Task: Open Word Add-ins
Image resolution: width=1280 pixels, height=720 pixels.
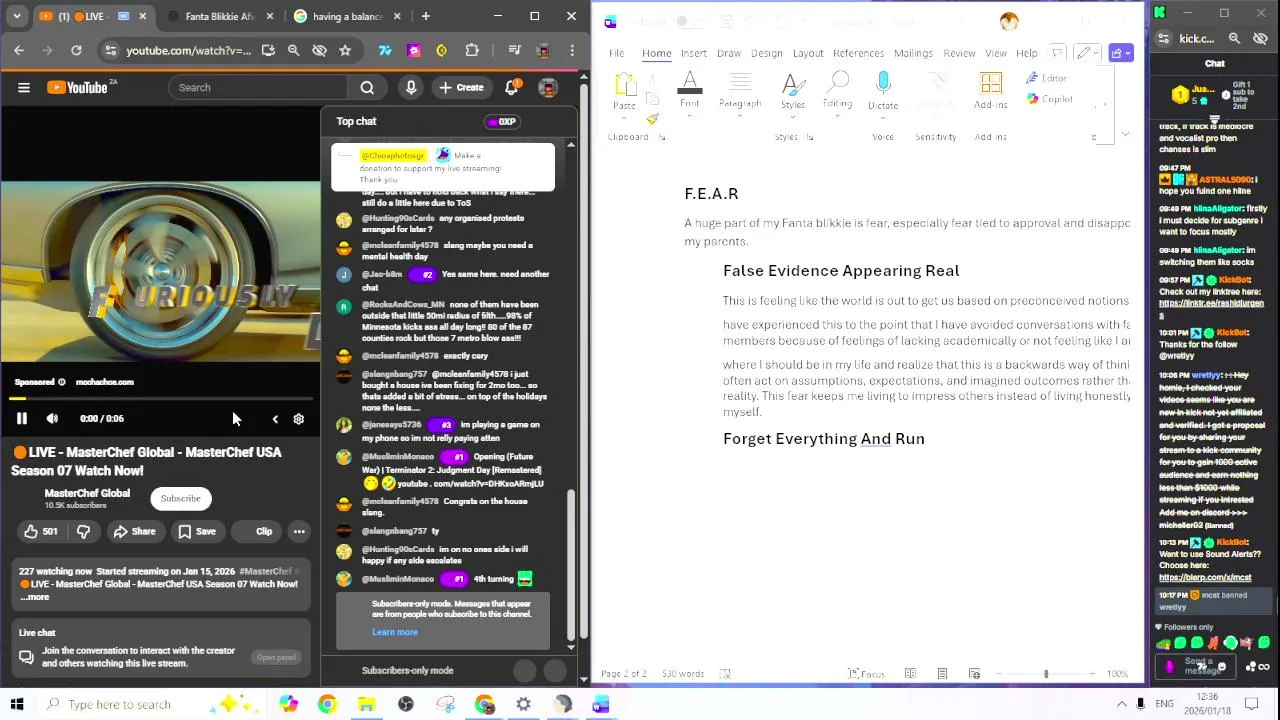Action: click(x=991, y=90)
